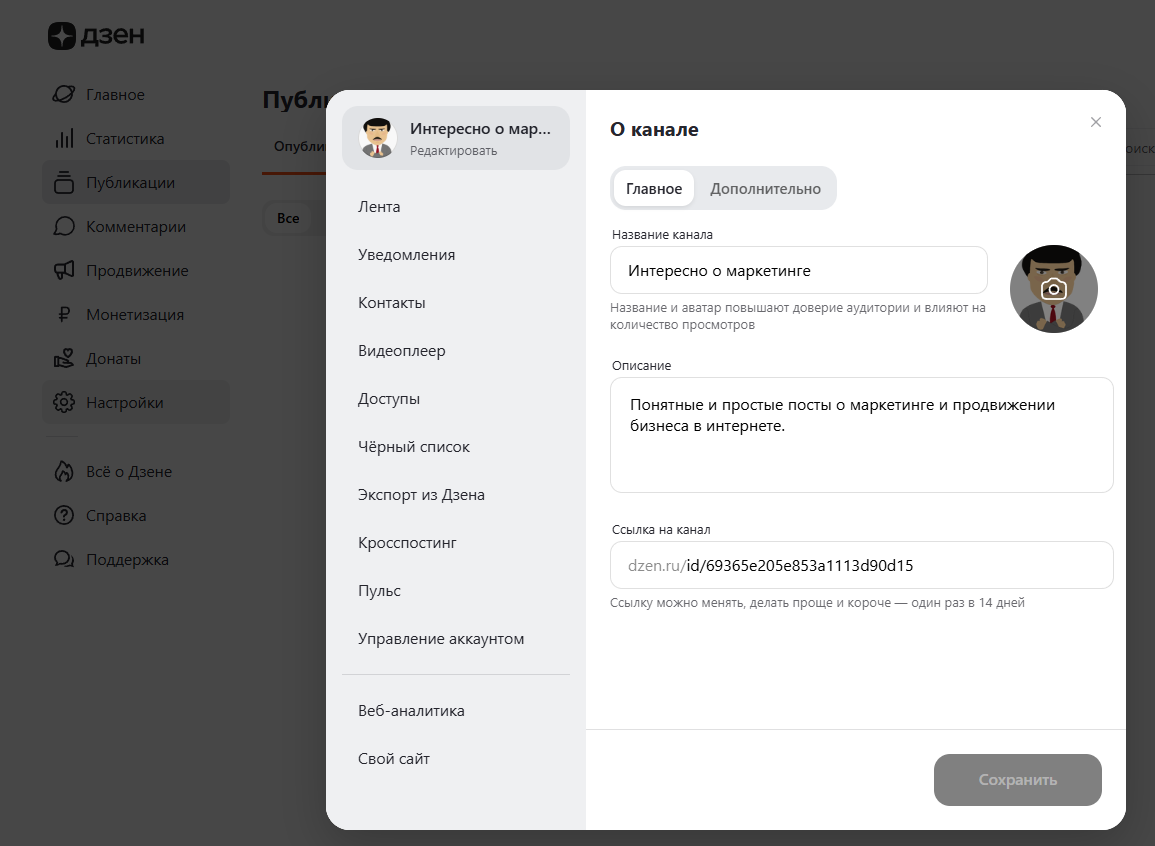1155x846 pixels.
Task: Select the Донаты sidebar icon
Action: click(62, 358)
